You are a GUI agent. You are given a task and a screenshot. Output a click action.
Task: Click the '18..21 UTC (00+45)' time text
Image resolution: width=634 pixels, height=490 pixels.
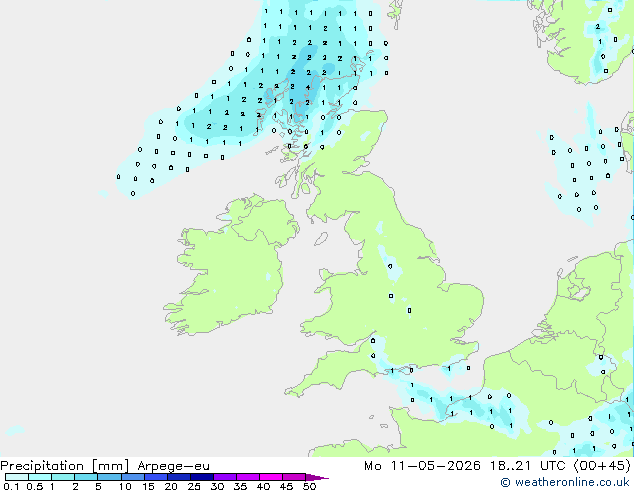560,466
